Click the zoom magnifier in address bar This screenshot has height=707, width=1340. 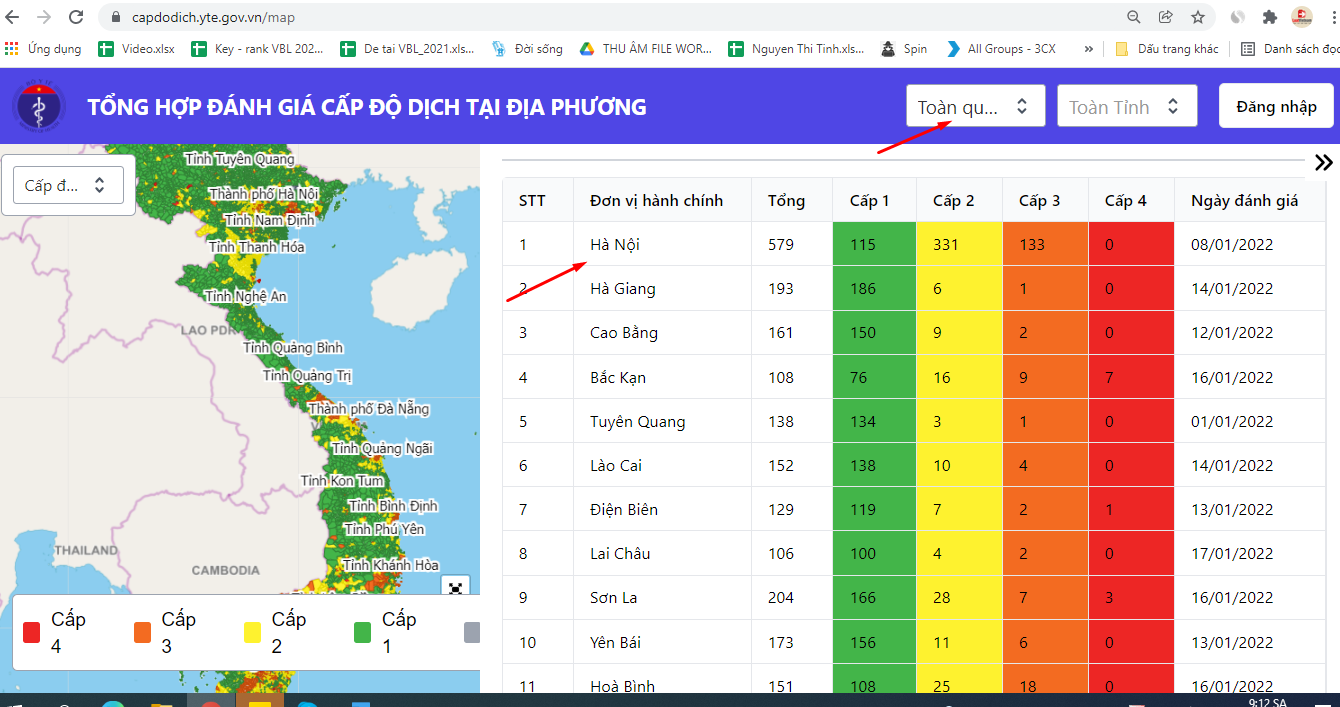(1133, 17)
